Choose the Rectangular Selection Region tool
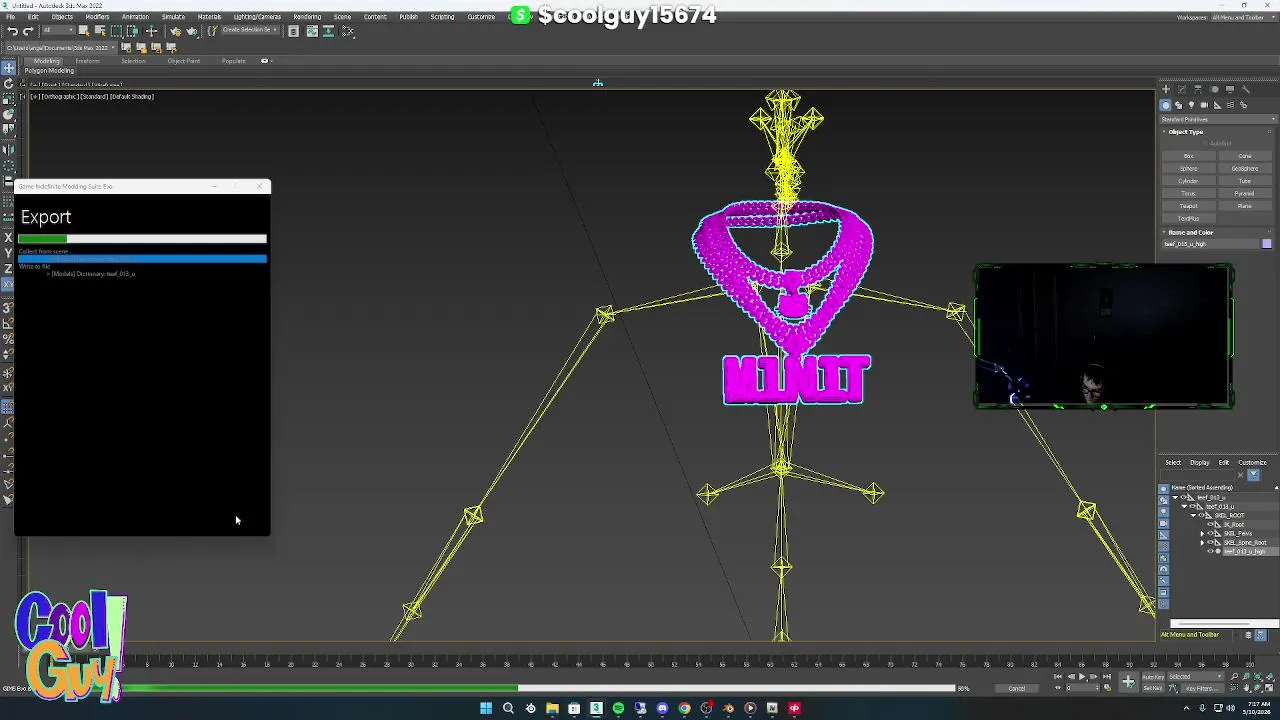This screenshot has height=720, width=1280. click(x=116, y=31)
